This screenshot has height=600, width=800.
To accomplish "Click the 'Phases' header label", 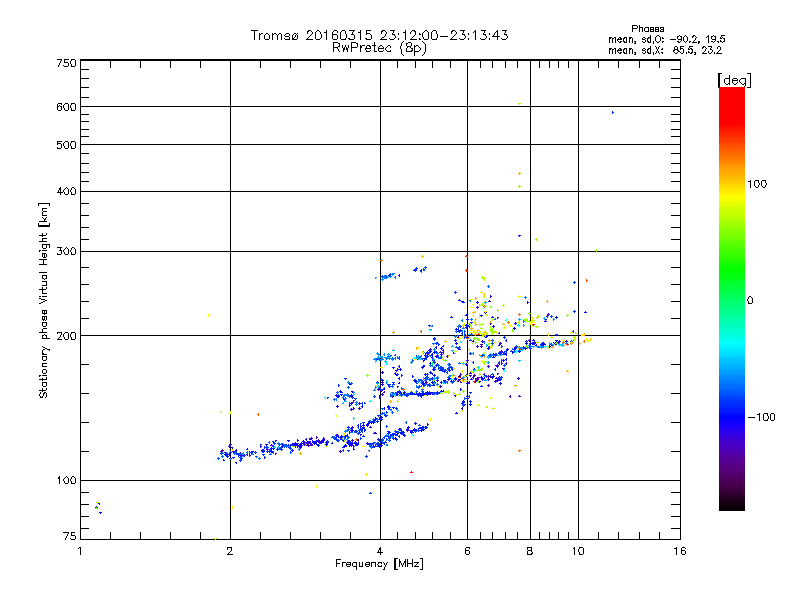I will [647, 29].
